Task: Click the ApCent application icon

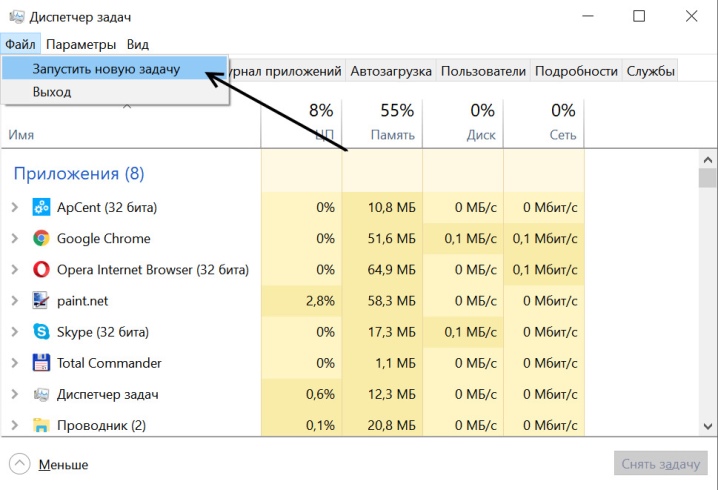Action: click(41, 207)
